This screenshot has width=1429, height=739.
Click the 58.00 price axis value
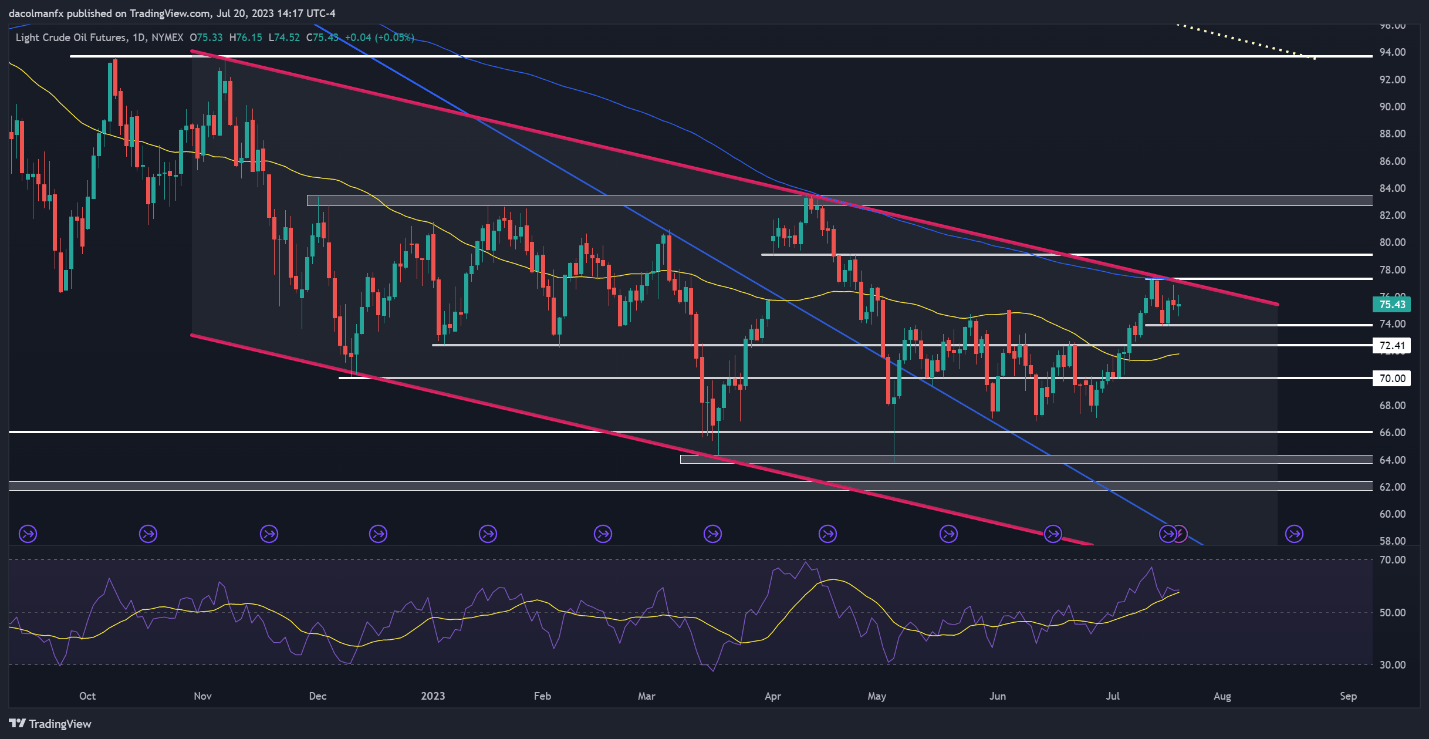click(1394, 541)
